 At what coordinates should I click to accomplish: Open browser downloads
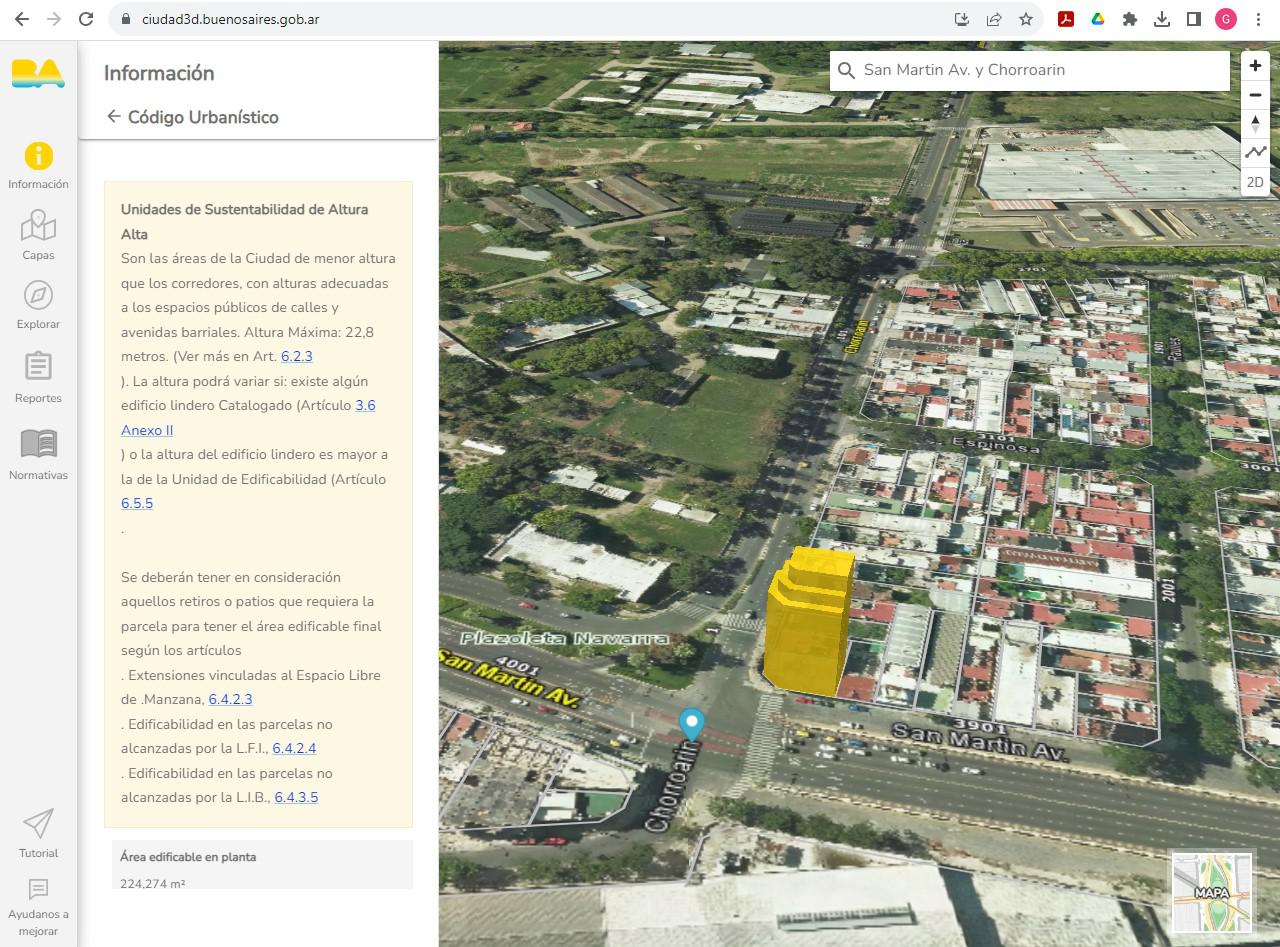(1162, 19)
